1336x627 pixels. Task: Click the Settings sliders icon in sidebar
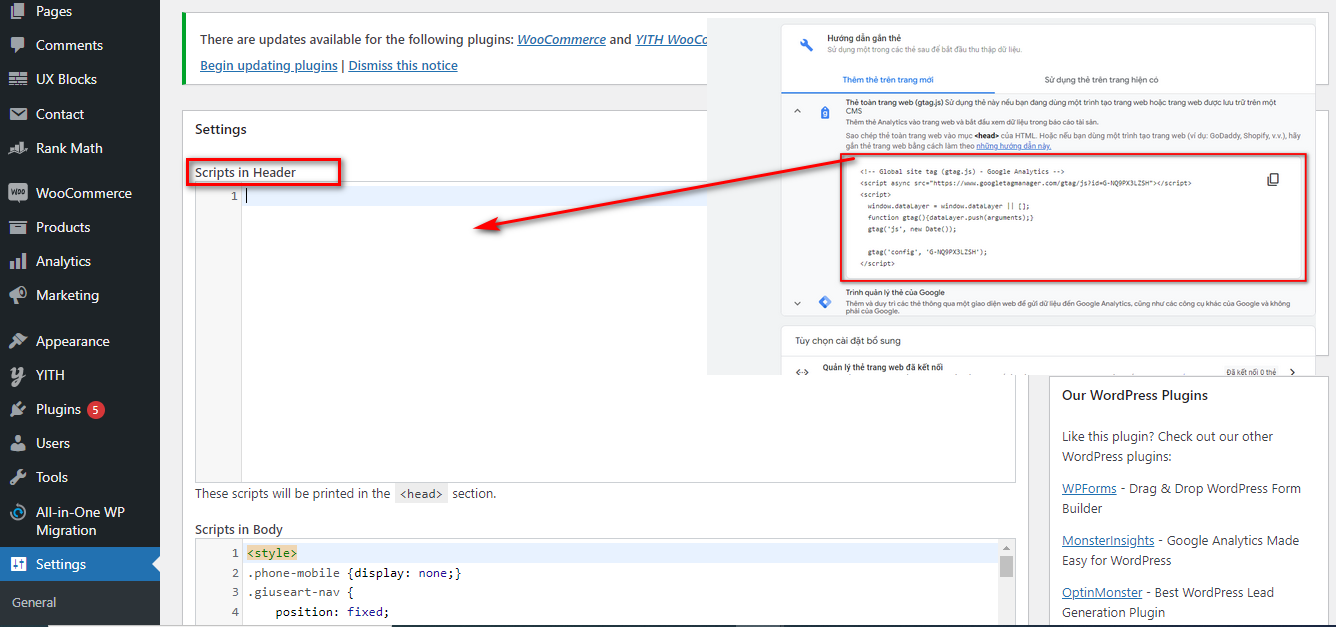pyautogui.click(x=18, y=564)
